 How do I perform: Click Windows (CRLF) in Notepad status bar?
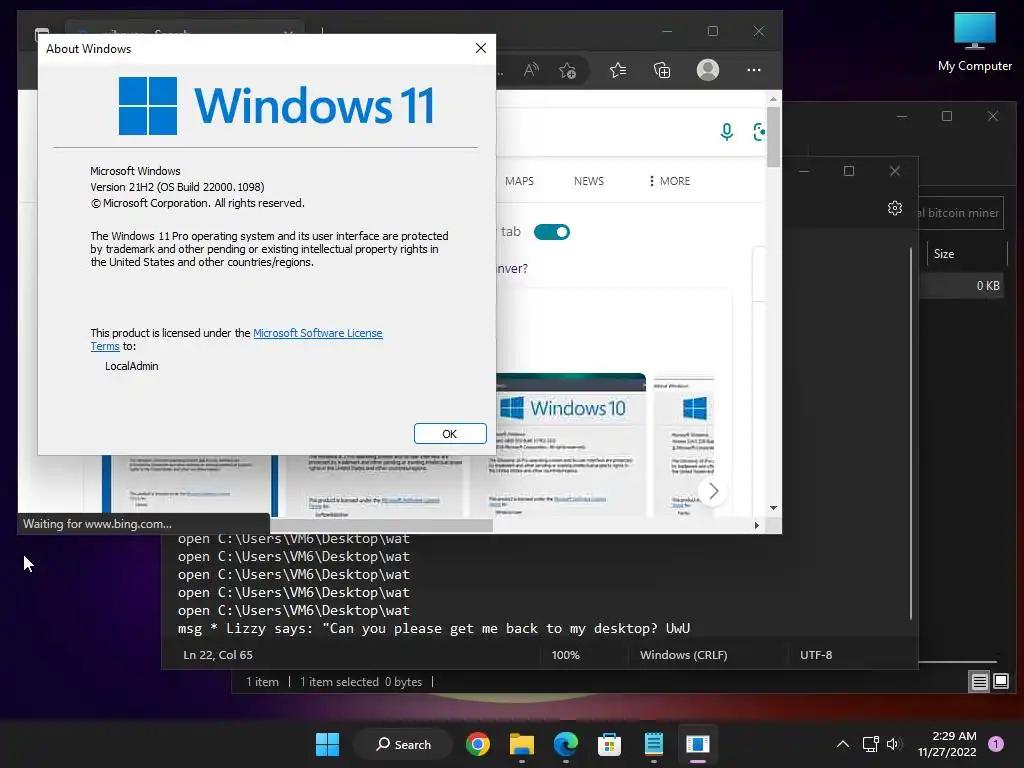click(x=683, y=655)
